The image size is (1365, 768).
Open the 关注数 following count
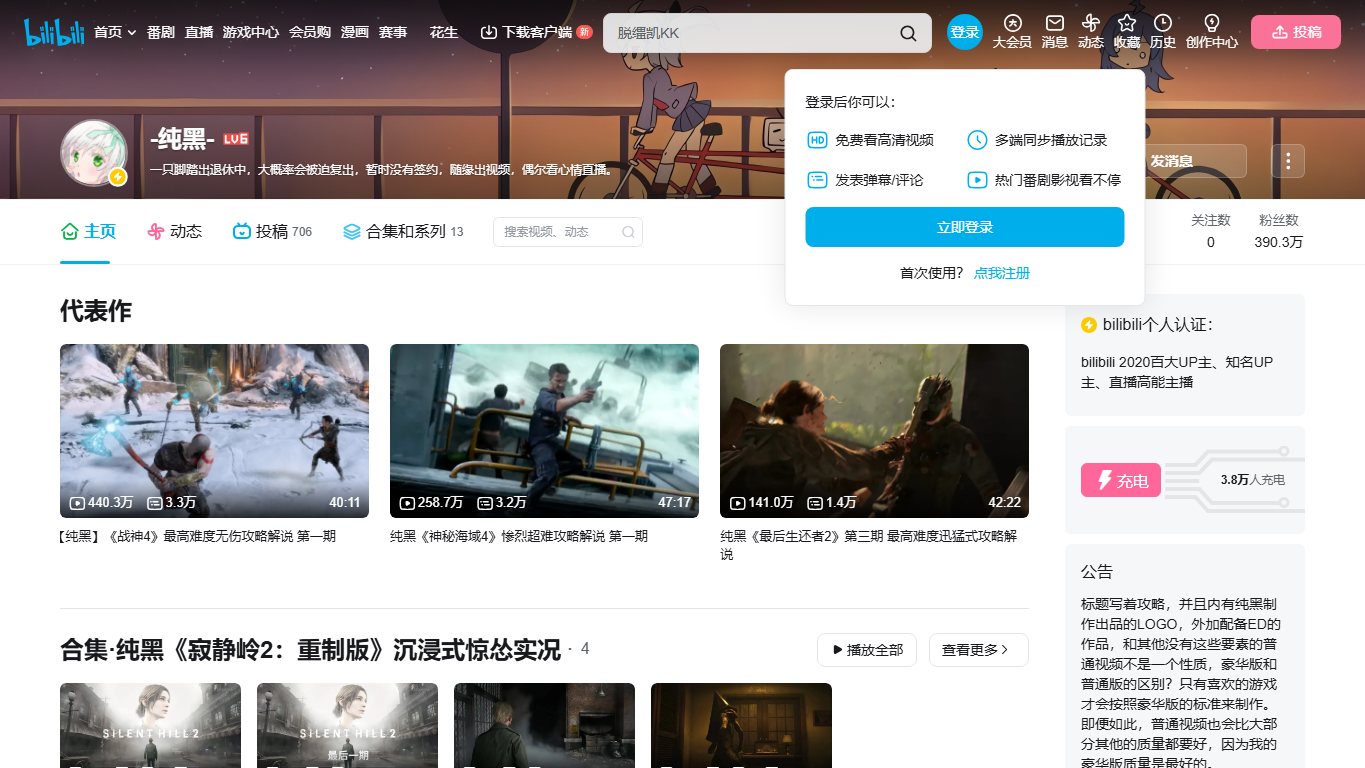(1210, 231)
